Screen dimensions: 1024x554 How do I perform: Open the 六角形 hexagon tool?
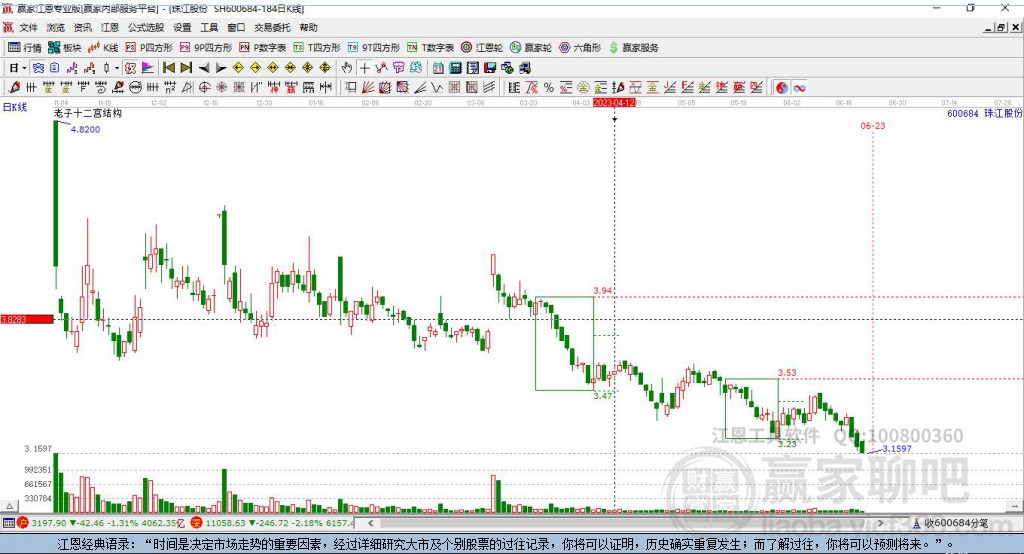coord(580,48)
